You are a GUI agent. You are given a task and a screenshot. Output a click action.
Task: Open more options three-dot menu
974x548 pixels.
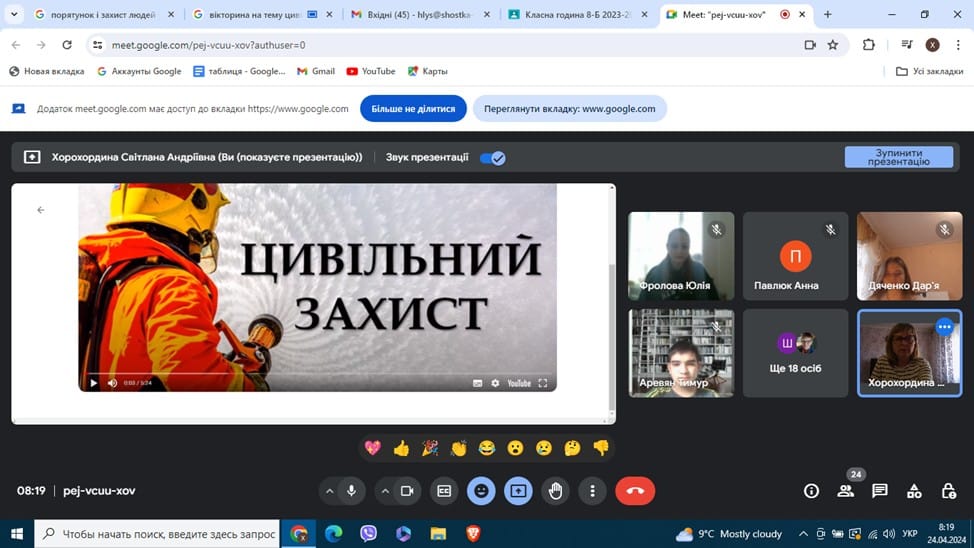(x=593, y=491)
